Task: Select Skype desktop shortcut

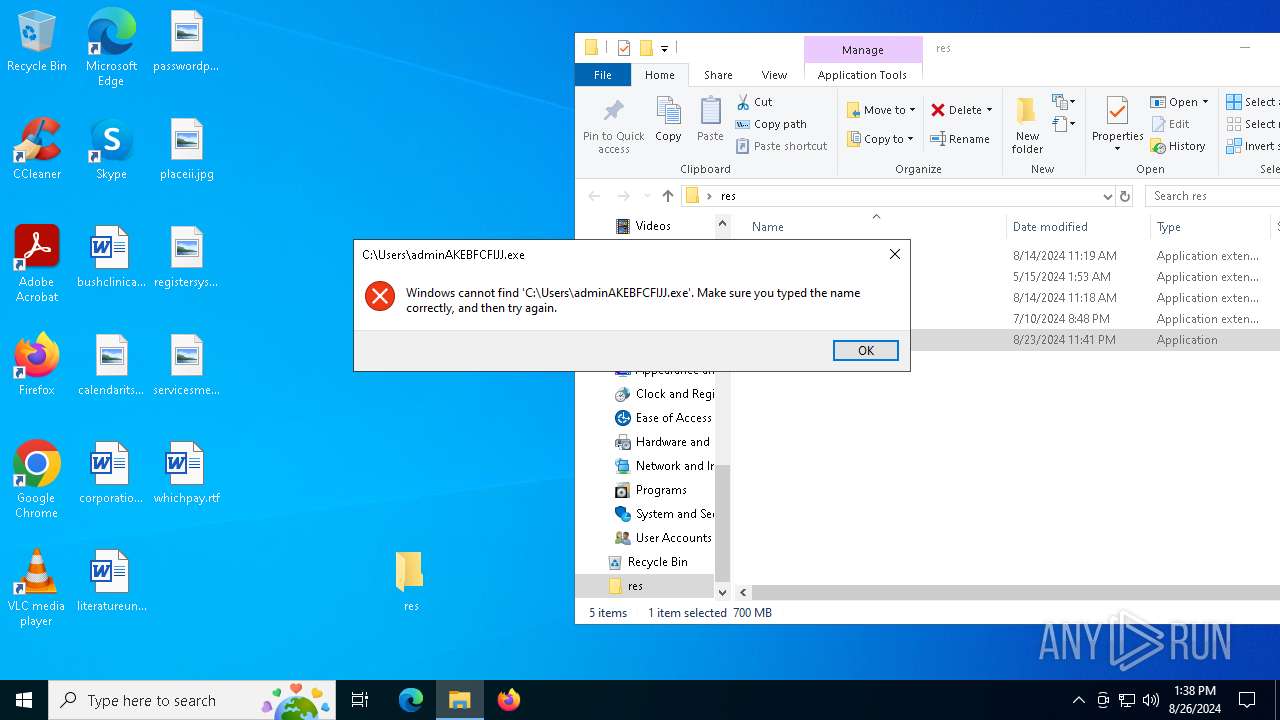Action: point(111,150)
